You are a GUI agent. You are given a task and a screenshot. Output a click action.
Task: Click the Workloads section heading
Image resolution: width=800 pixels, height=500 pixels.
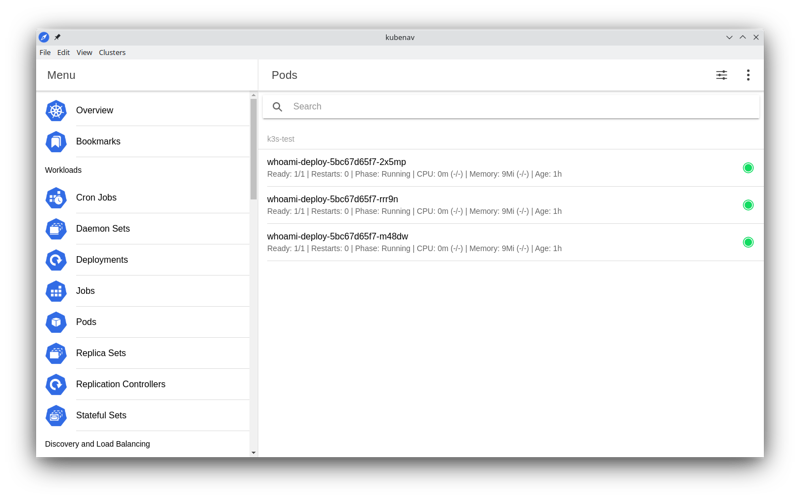point(63,170)
